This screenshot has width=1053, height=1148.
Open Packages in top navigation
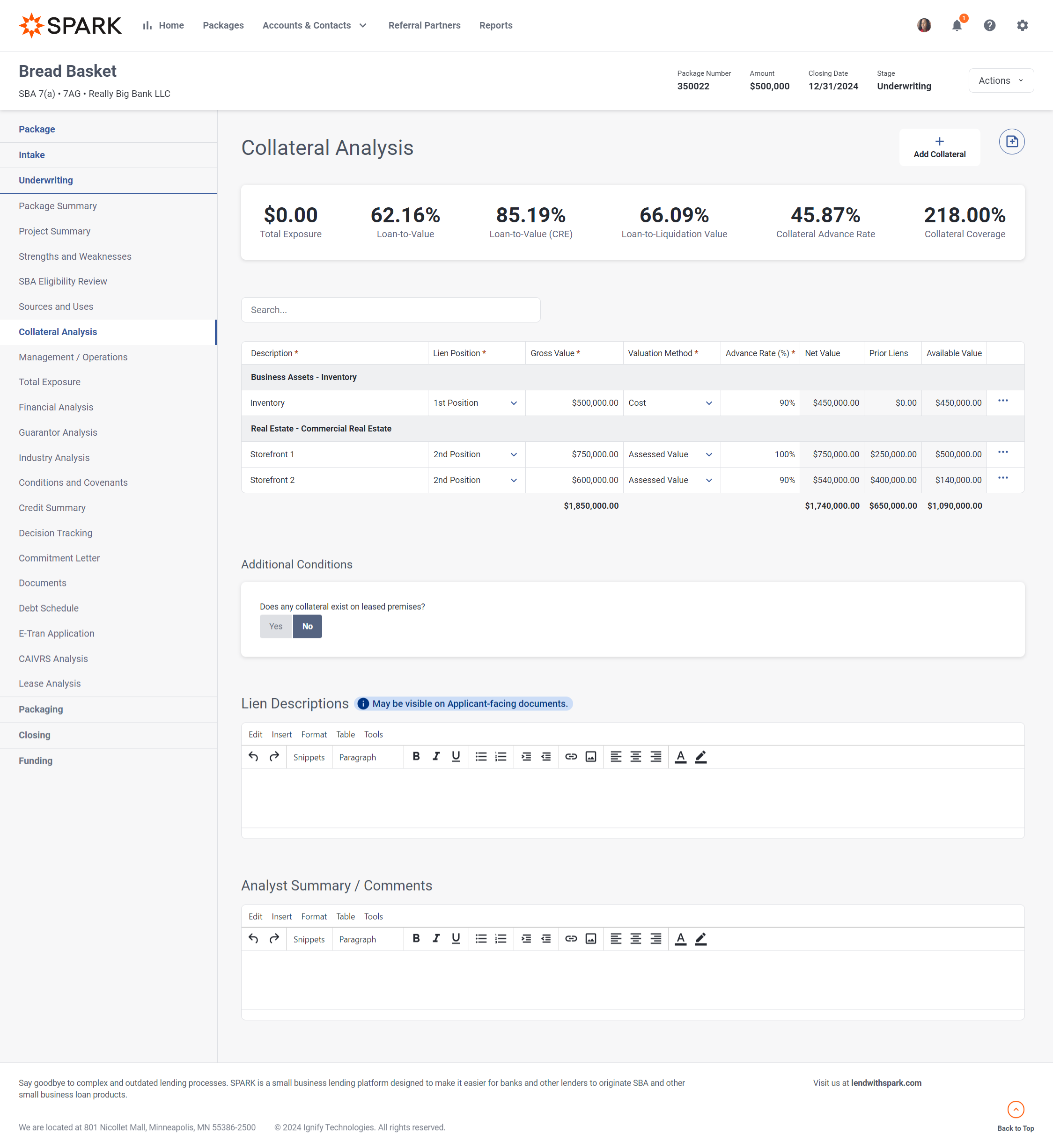click(x=223, y=26)
